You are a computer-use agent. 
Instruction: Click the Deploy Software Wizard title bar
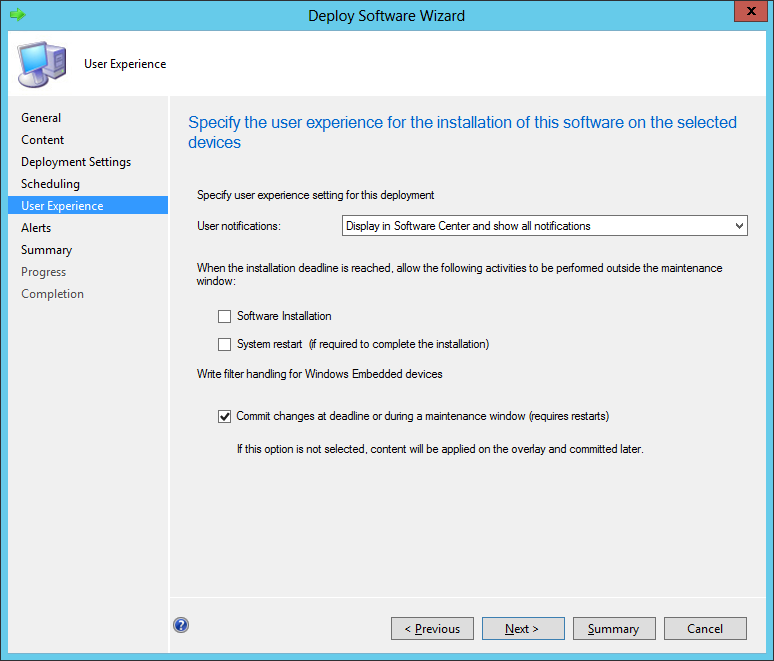(386, 15)
